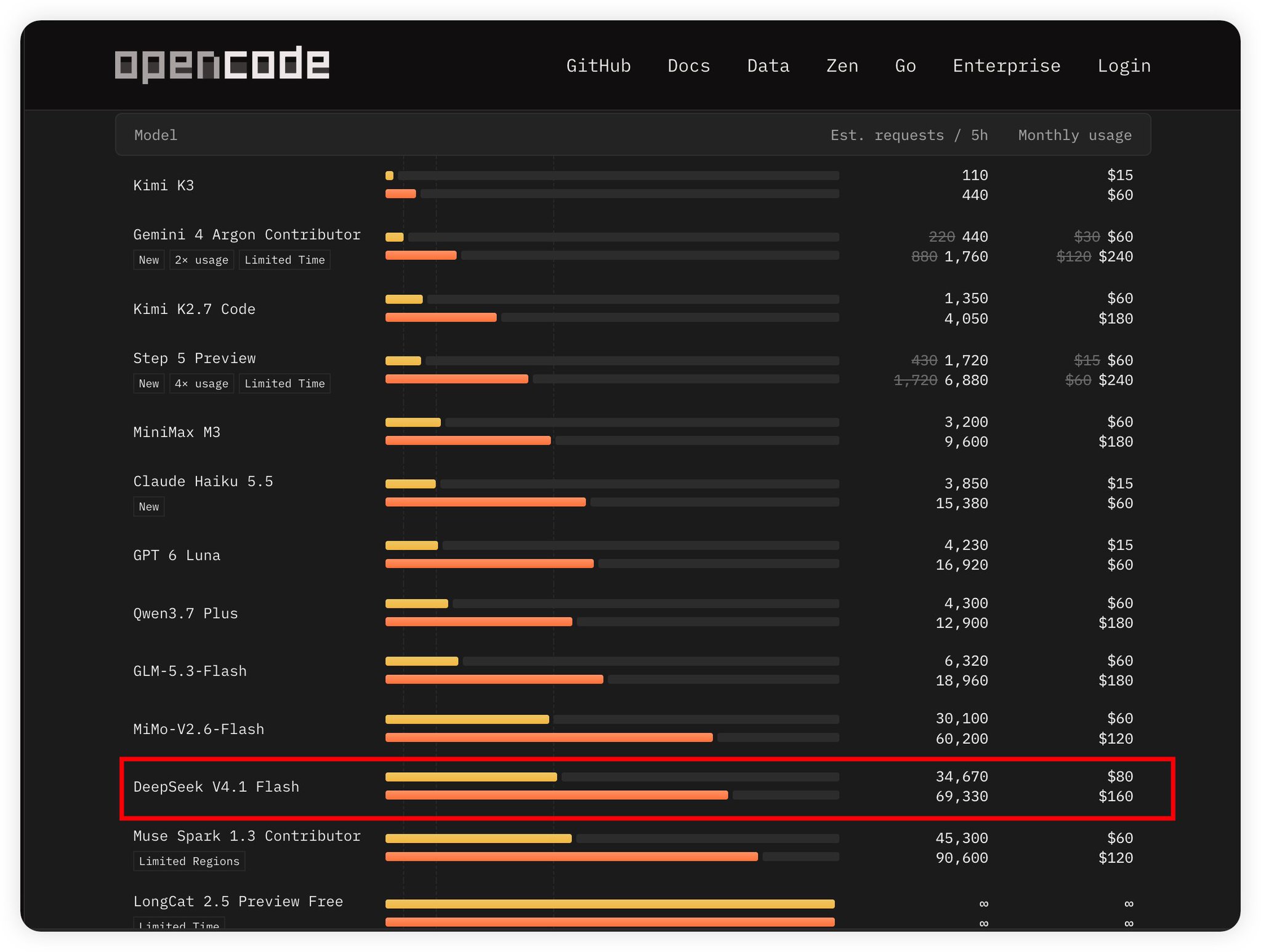Go to the Data page
Screen dimensions: 1261x952
click(768, 66)
